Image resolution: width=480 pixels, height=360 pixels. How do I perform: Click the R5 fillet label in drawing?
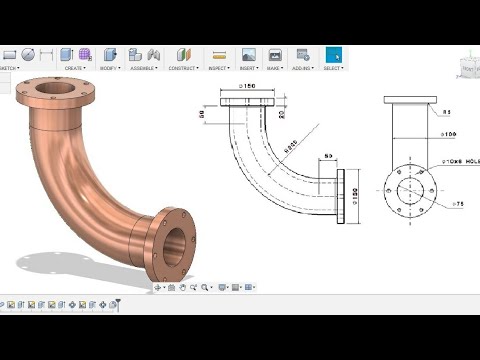(x=447, y=112)
